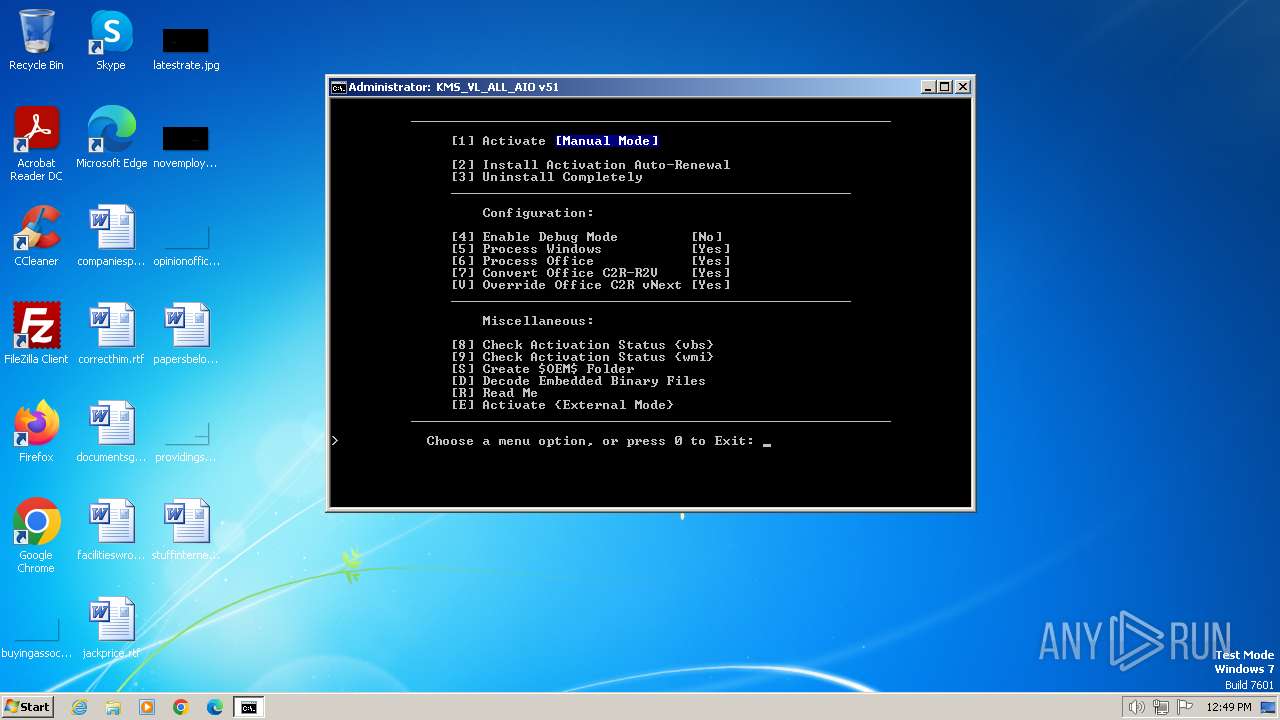Click the [R] Read Me line
Viewport: 1280px width, 720px height.
(x=495, y=393)
